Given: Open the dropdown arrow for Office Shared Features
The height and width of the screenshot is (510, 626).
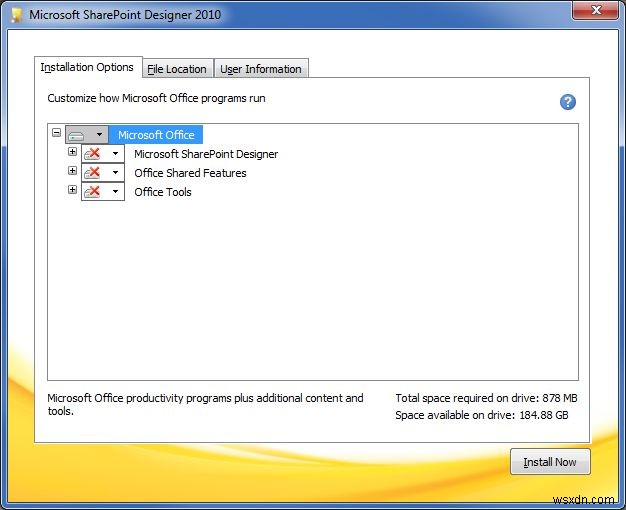Looking at the screenshot, I should tap(115, 173).
